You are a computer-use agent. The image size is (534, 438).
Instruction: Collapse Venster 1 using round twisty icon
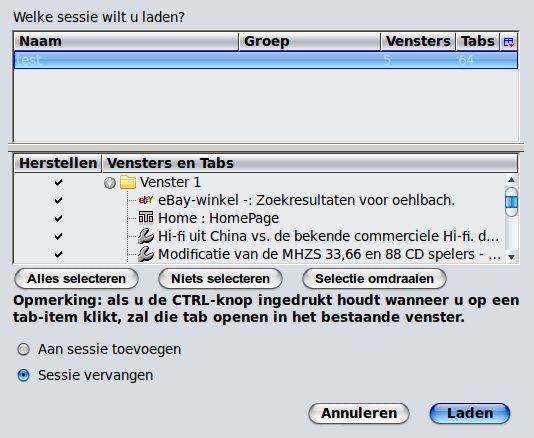[x=110, y=183]
